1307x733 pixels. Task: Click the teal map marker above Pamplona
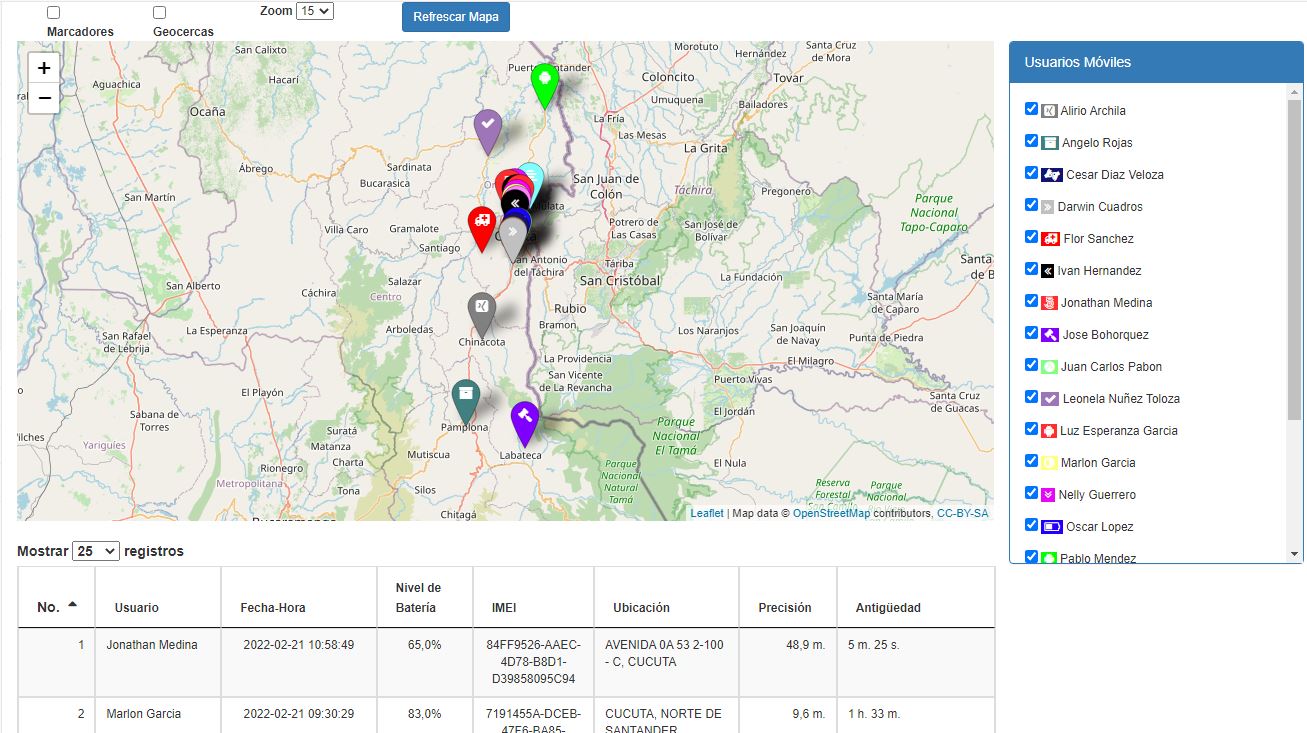coord(465,397)
